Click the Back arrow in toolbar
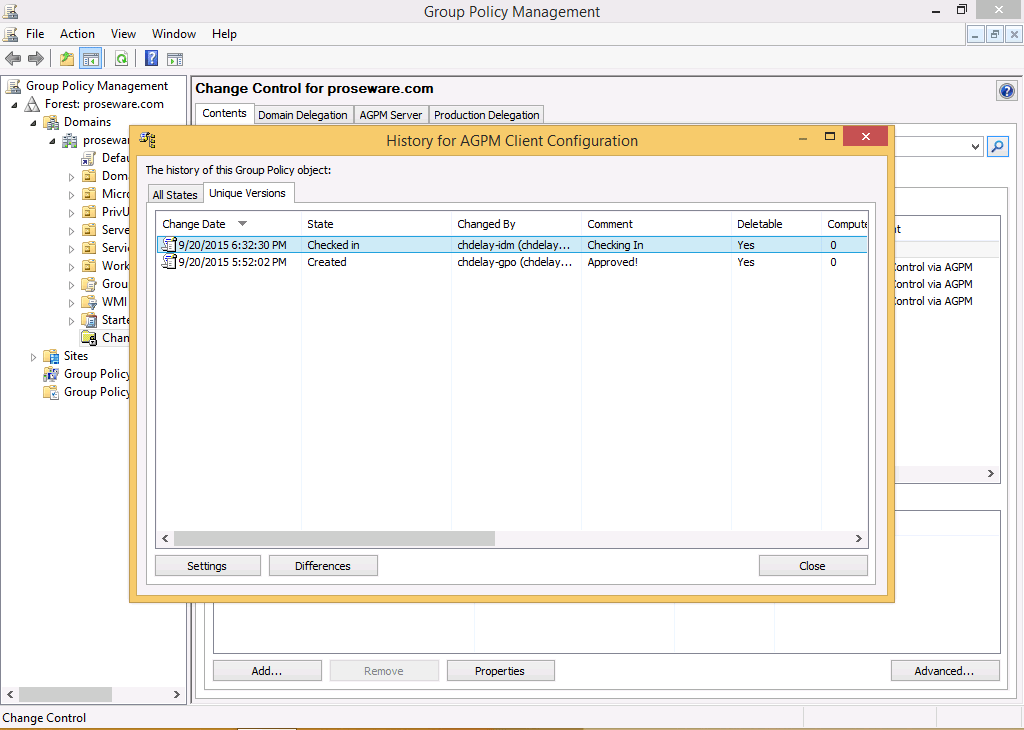 pyautogui.click(x=13, y=59)
